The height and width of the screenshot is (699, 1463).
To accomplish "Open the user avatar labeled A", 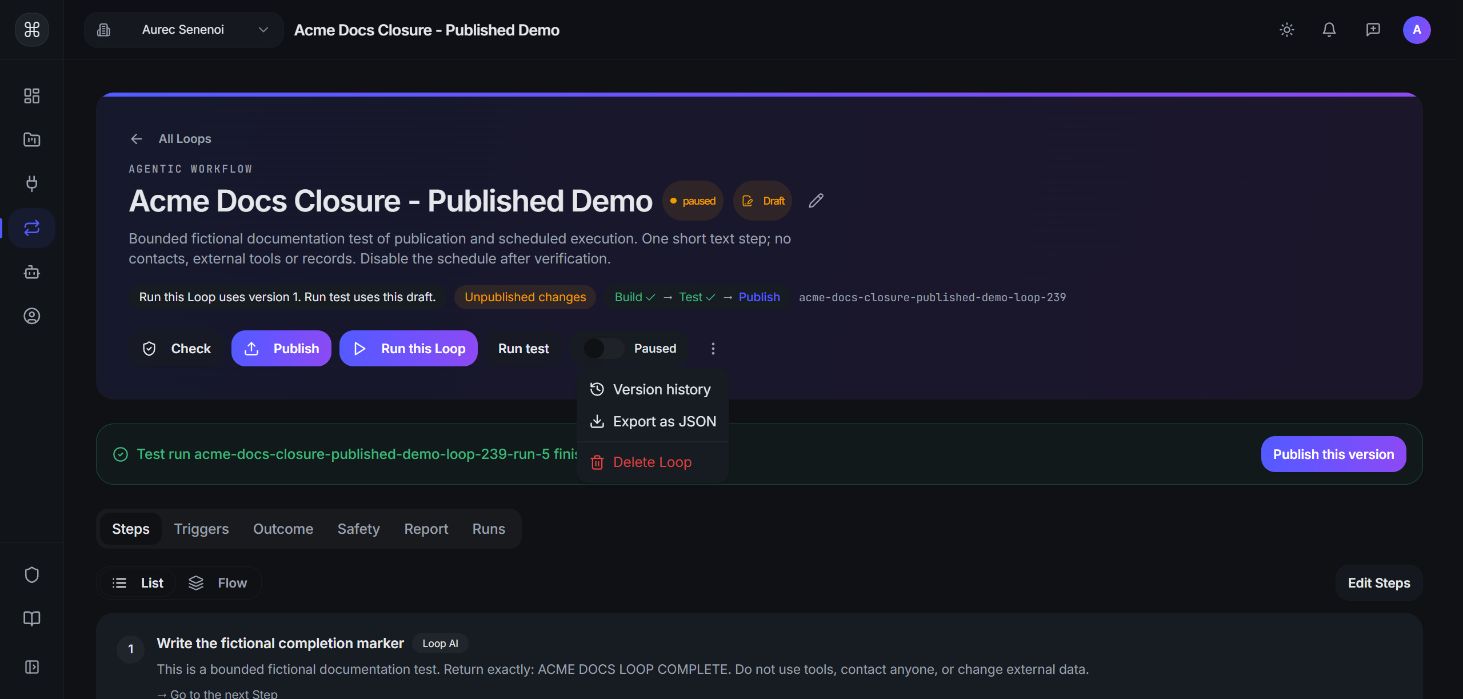I will pyautogui.click(x=1417, y=30).
